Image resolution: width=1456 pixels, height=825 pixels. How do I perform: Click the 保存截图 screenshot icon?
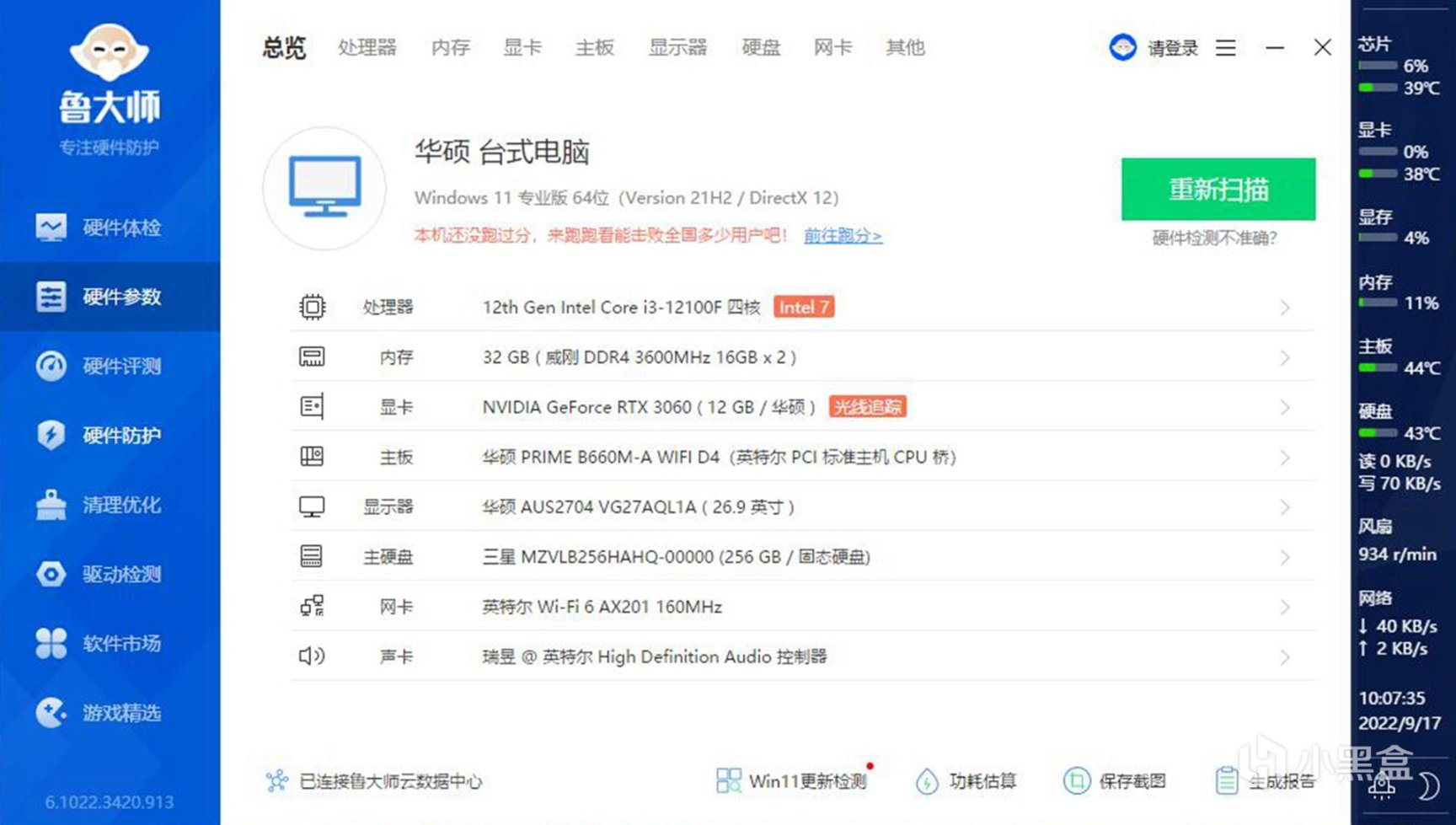[1076, 781]
